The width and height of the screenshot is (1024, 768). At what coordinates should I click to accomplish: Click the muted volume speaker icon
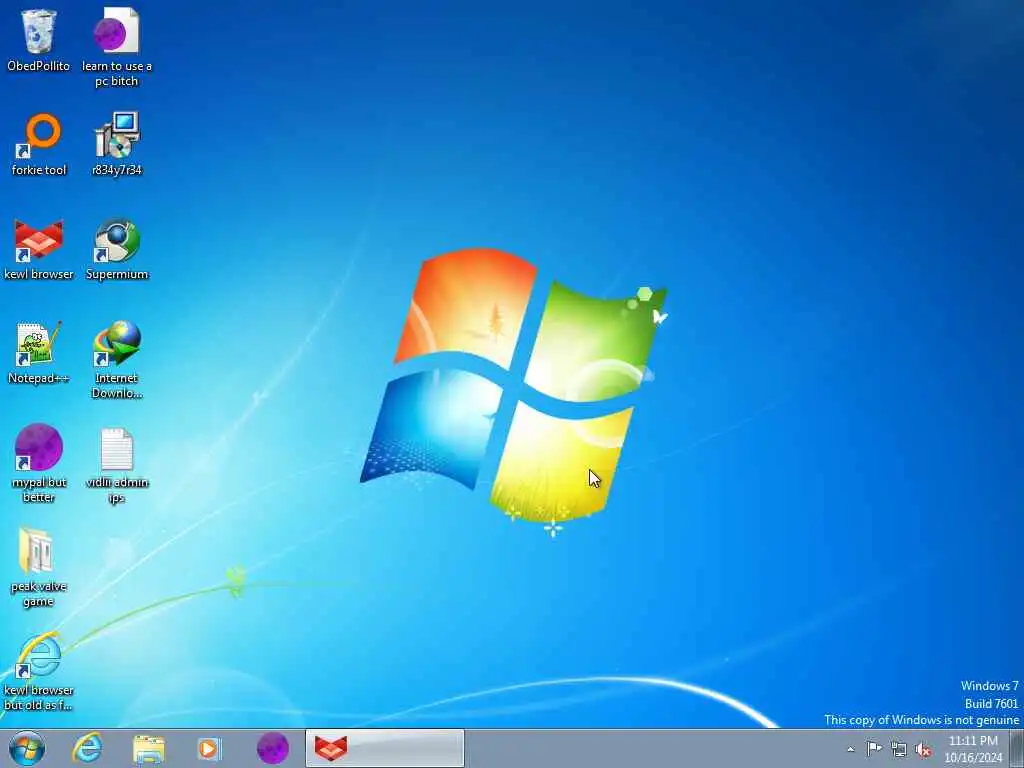(x=923, y=750)
